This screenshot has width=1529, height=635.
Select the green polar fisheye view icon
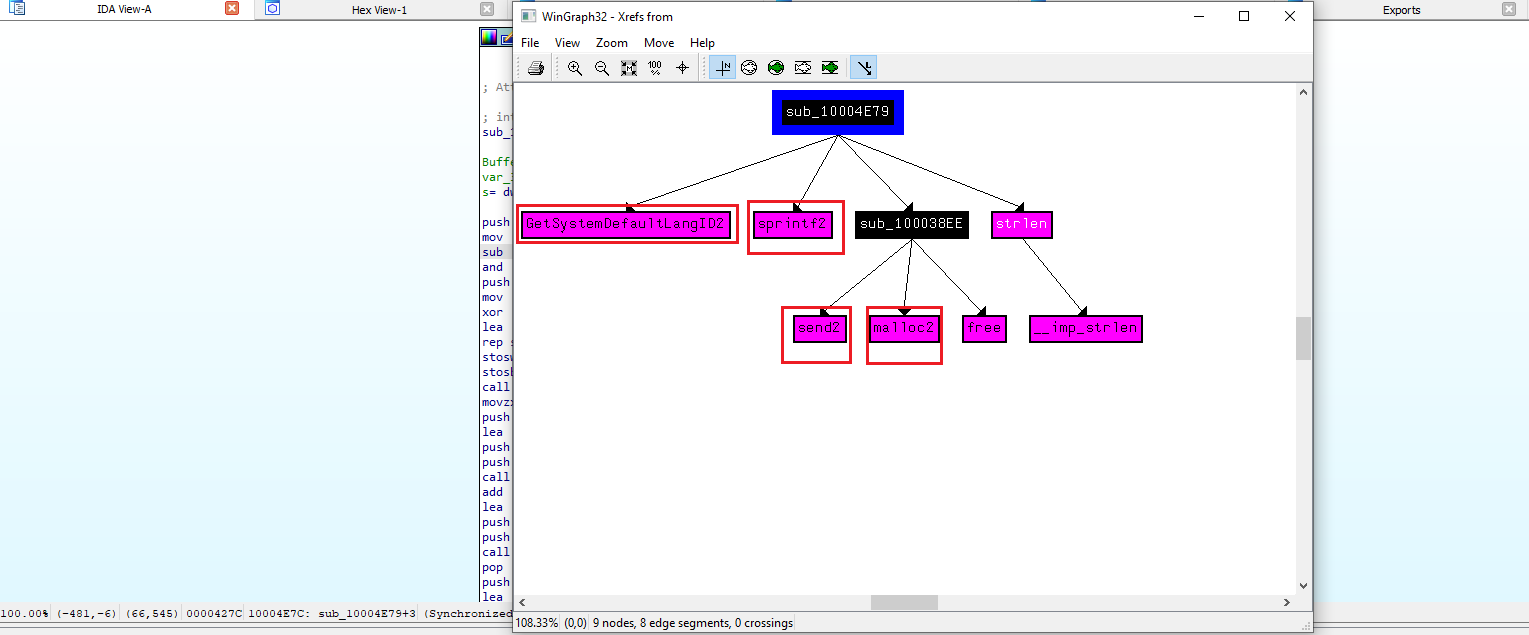pyautogui.click(x=776, y=68)
